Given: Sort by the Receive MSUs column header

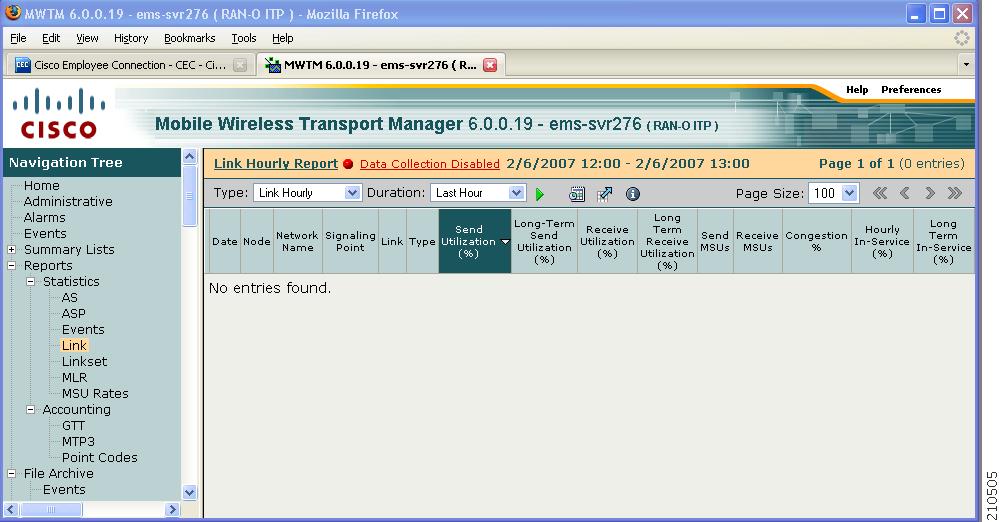Looking at the screenshot, I should point(758,242).
